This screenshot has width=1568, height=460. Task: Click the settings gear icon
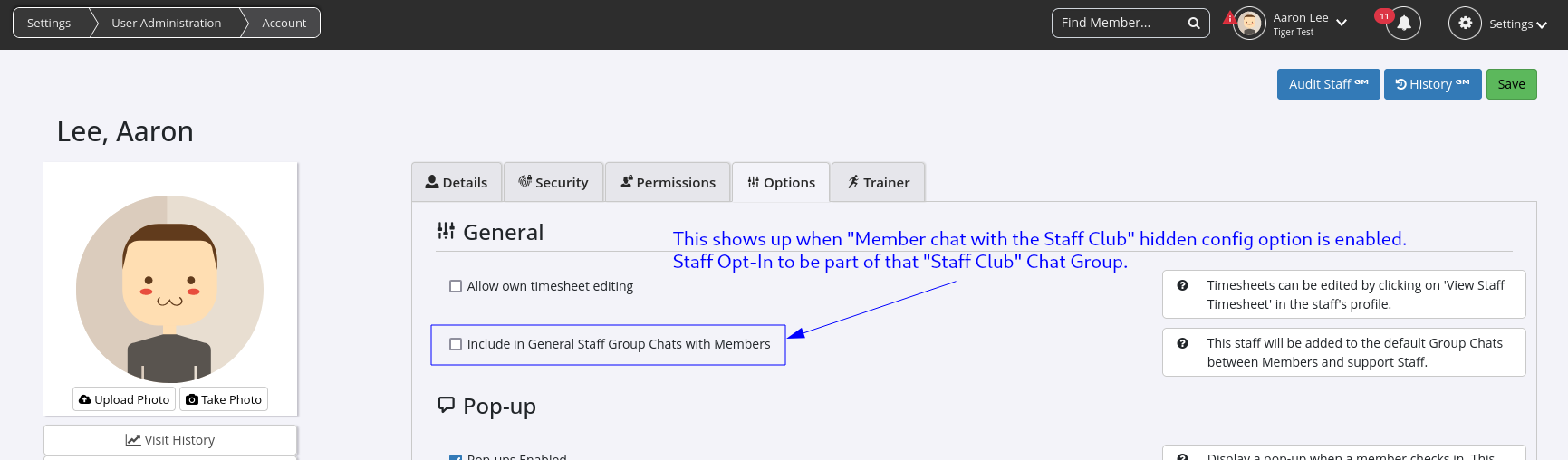[x=1465, y=24]
